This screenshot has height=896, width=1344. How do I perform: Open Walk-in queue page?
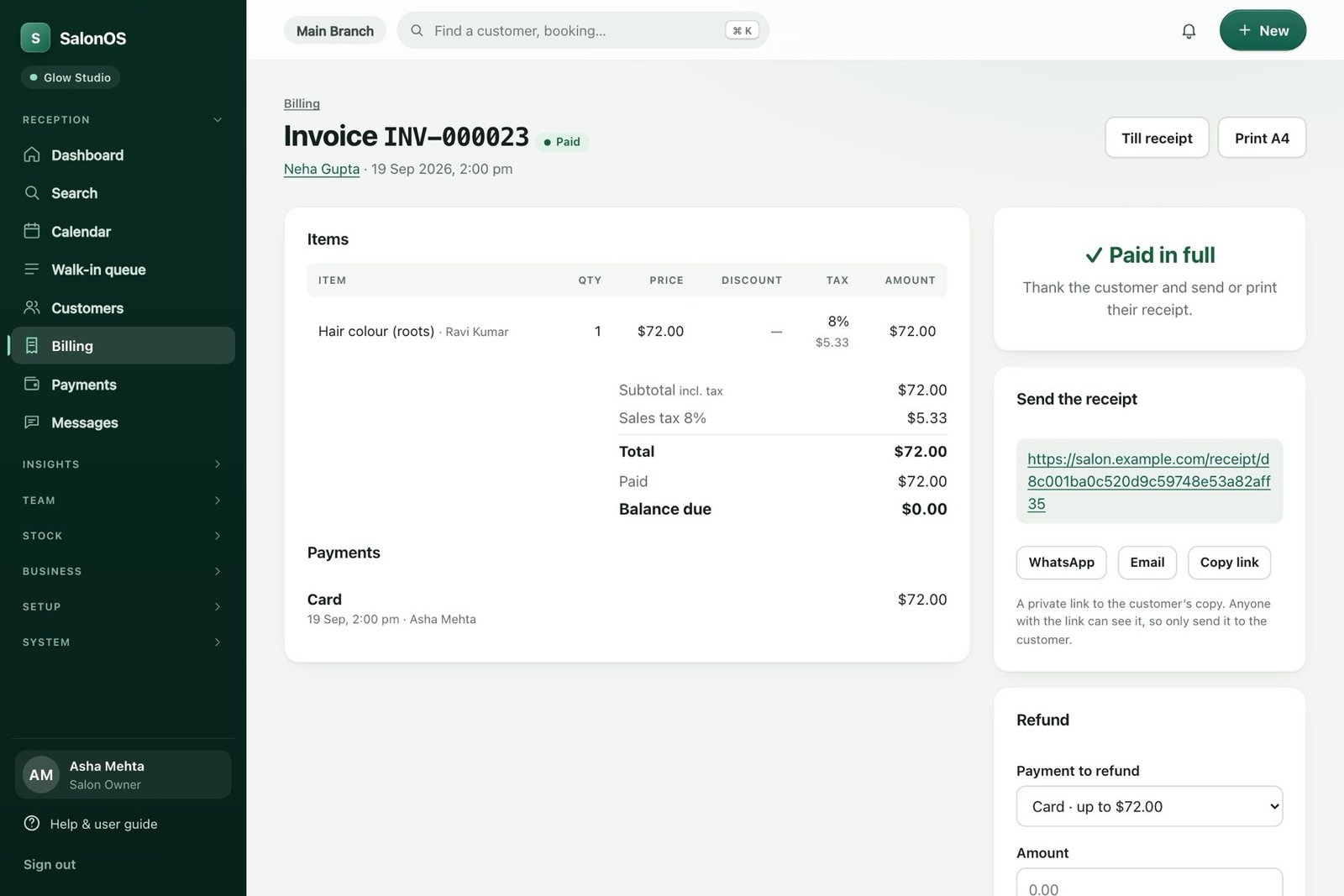coord(123,270)
